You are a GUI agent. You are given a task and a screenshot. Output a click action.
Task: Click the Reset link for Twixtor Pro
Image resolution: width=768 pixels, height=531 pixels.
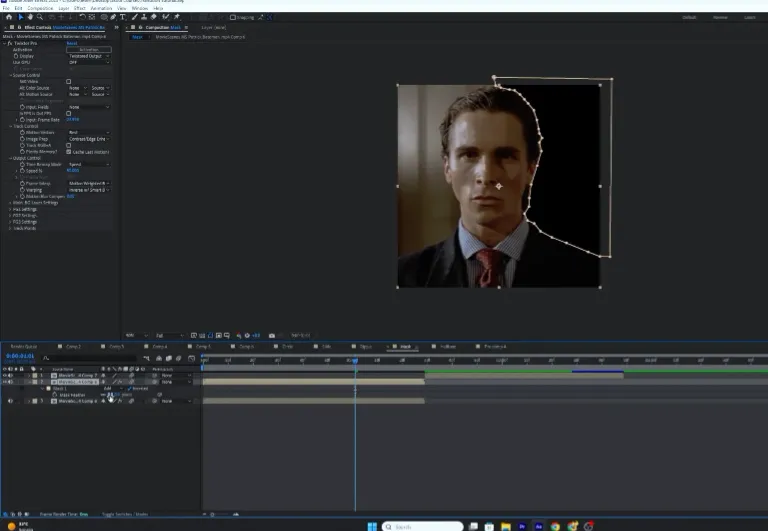click(x=72, y=43)
